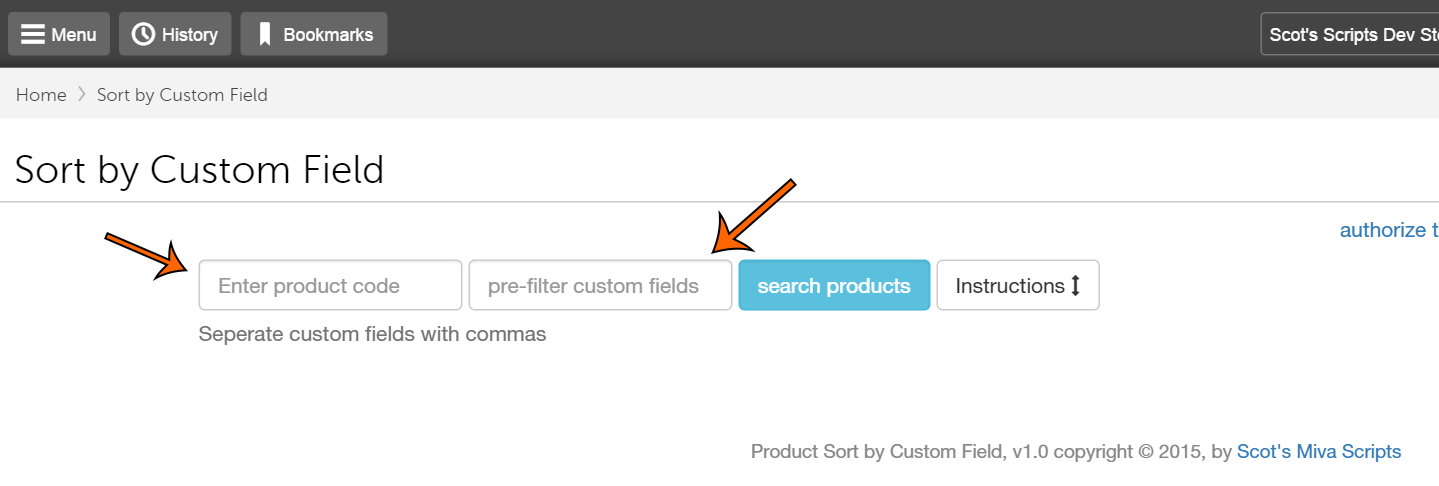Visit the Scot's Miva Scripts footer link
This screenshot has height=486, width=1439.
1318,452
